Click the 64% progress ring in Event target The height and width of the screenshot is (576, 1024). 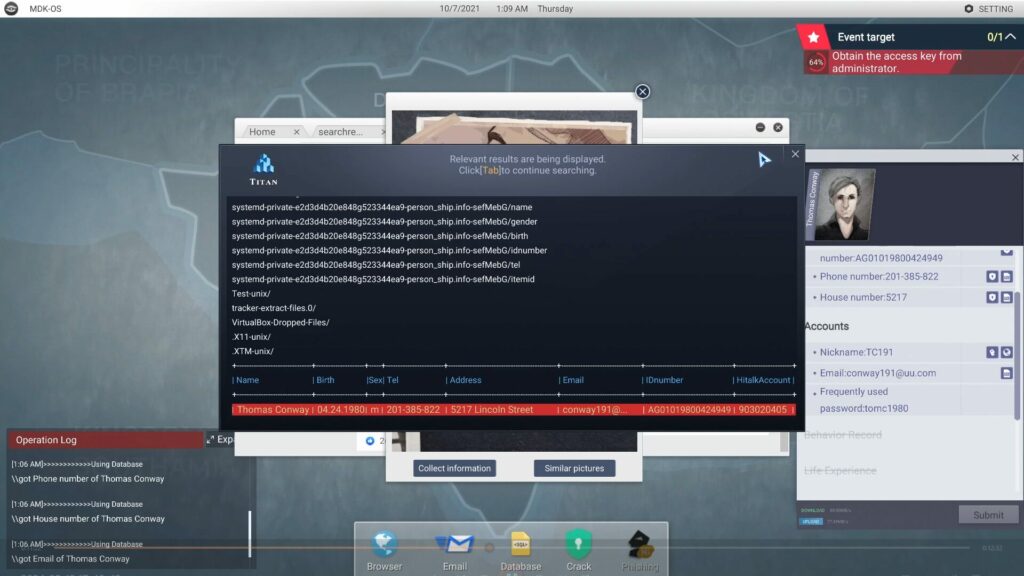pyautogui.click(x=816, y=63)
